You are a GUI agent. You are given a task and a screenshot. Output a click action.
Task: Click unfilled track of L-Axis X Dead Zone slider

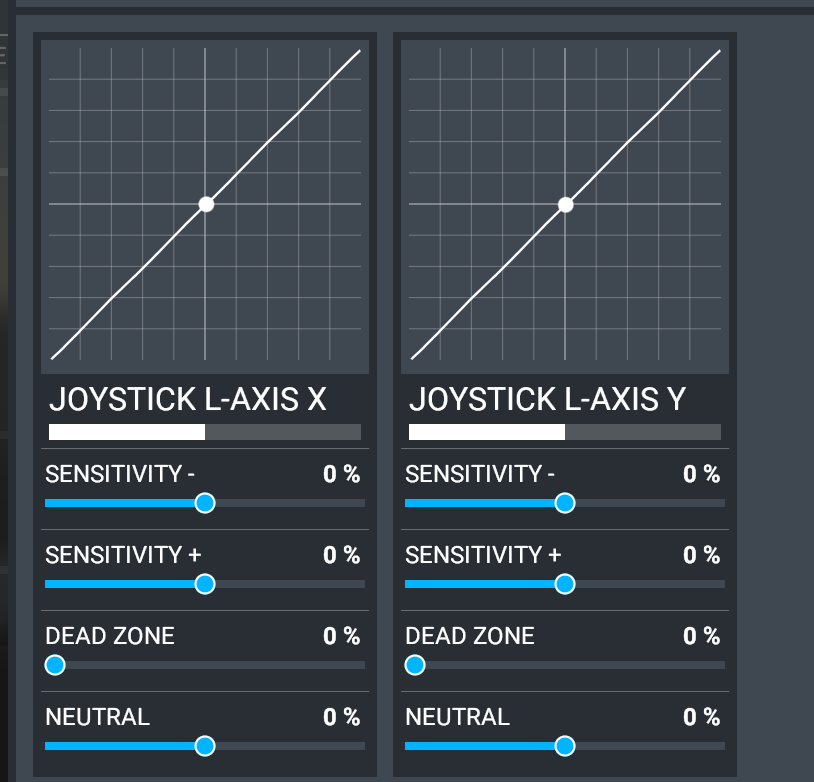click(x=215, y=665)
